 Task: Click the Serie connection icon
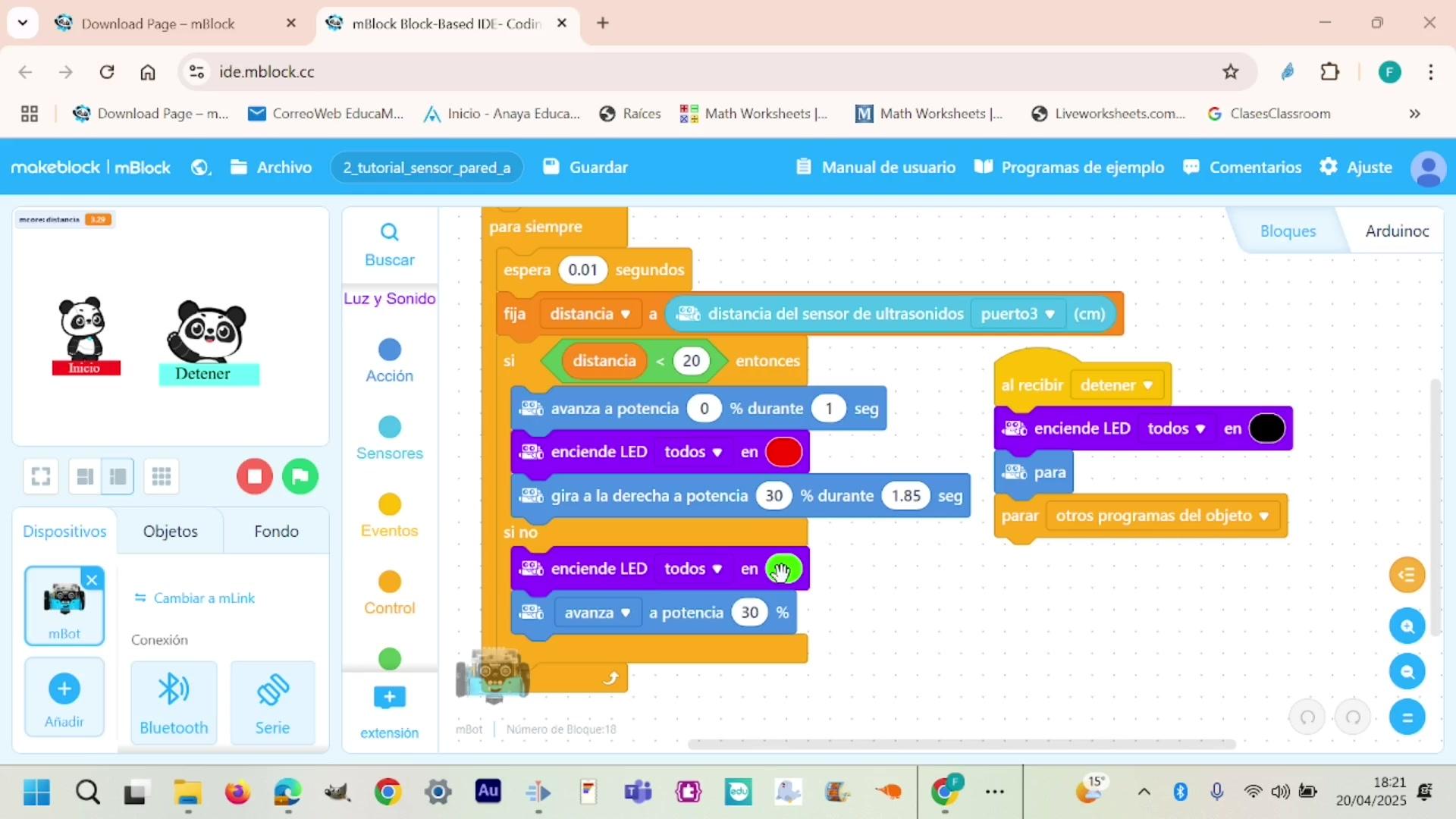tap(272, 690)
